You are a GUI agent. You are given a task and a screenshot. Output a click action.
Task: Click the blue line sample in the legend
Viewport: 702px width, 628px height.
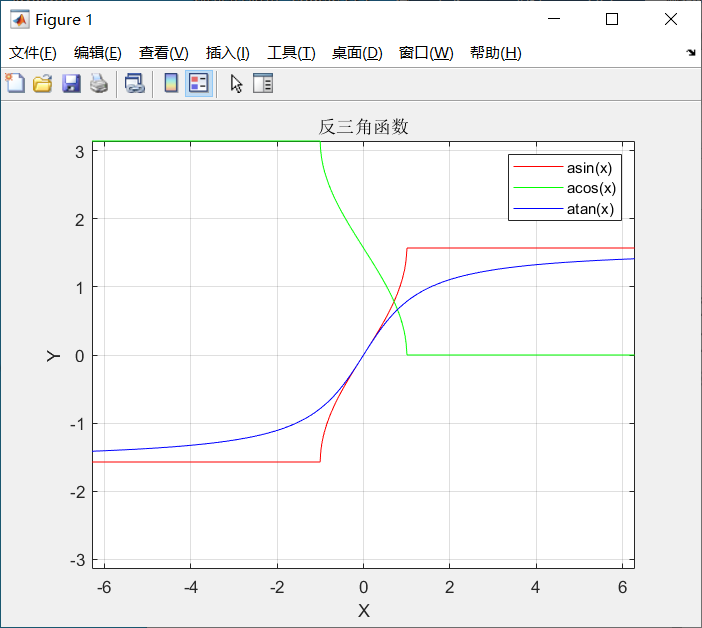[x=538, y=208]
